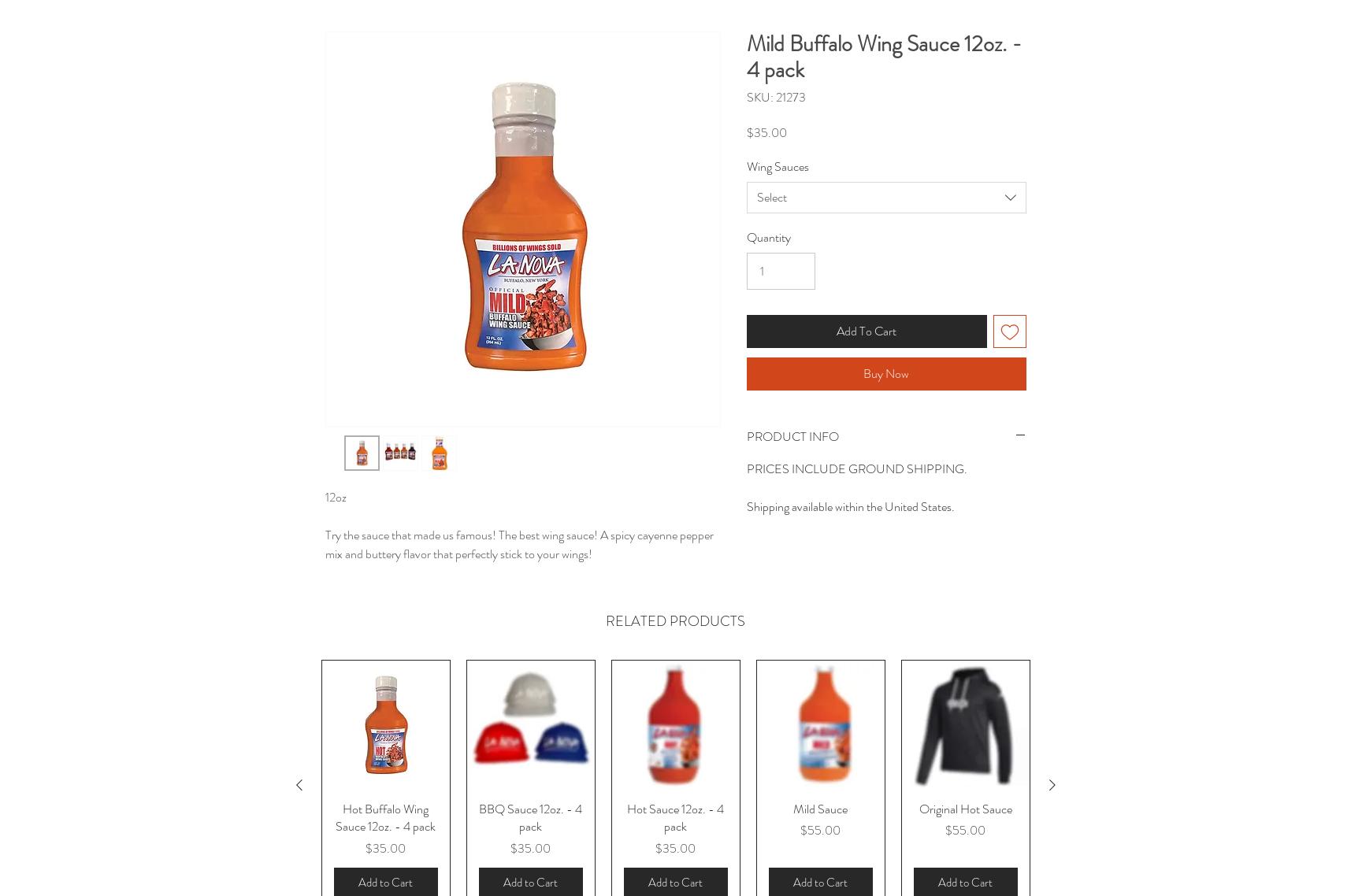1351x896 pixels.
Task: Open BBQ Sauce 12oz 4 pack link
Action: [x=530, y=817]
